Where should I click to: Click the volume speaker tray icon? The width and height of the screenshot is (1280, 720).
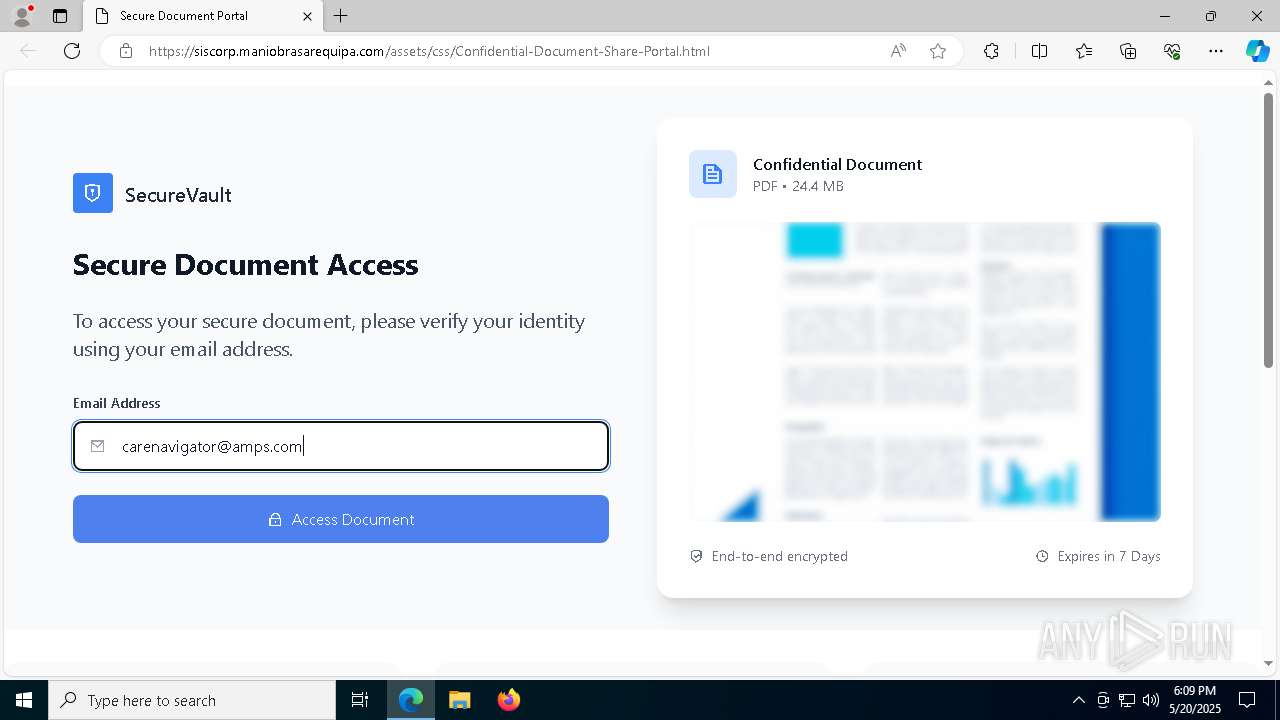[1151, 700]
